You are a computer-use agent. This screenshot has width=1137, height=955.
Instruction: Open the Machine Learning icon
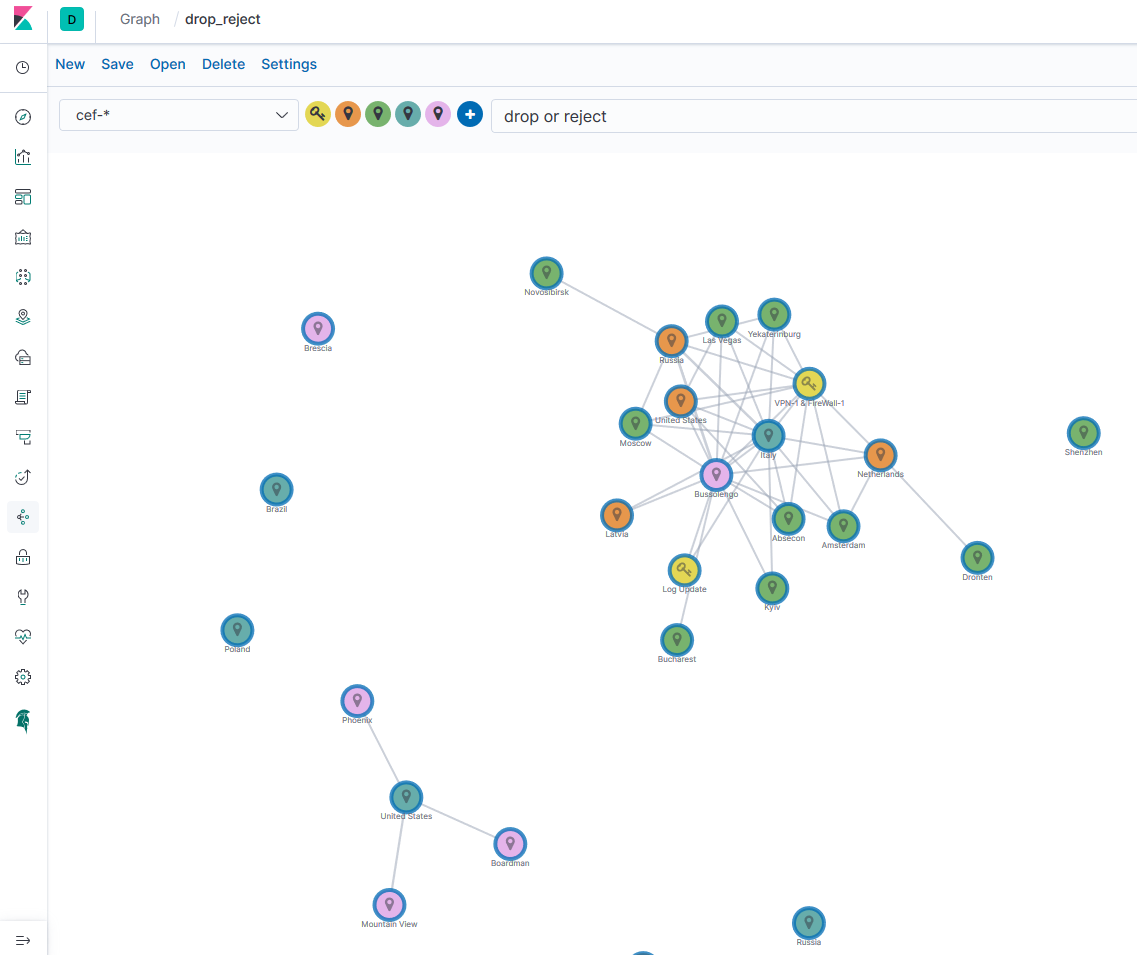tap(22, 277)
